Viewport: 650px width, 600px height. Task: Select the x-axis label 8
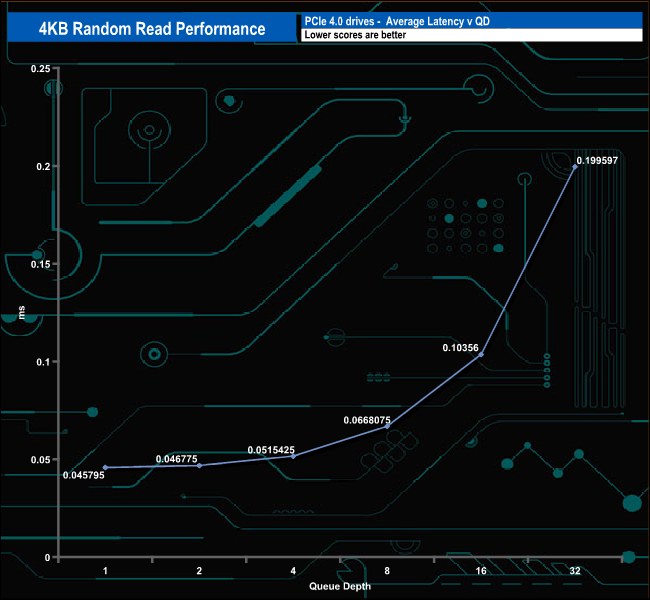(x=387, y=571)
